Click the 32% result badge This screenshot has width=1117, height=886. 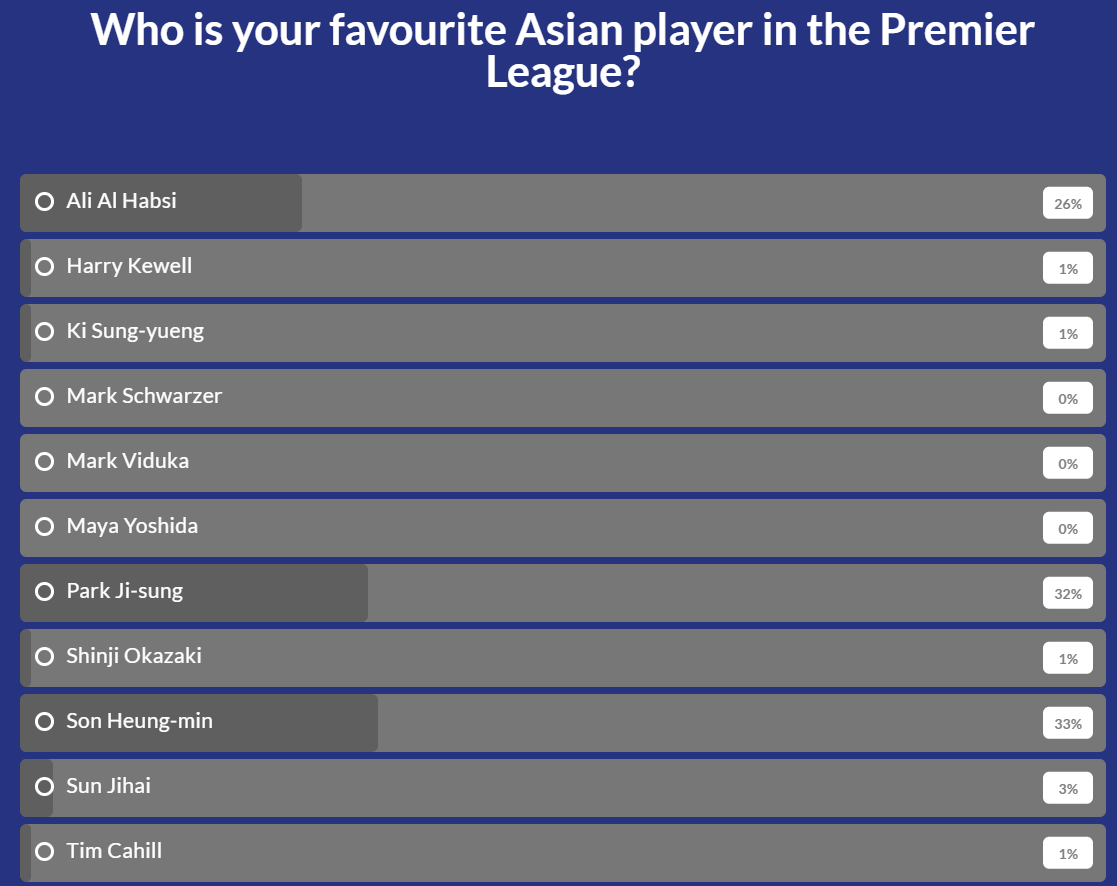[1067, 593]
